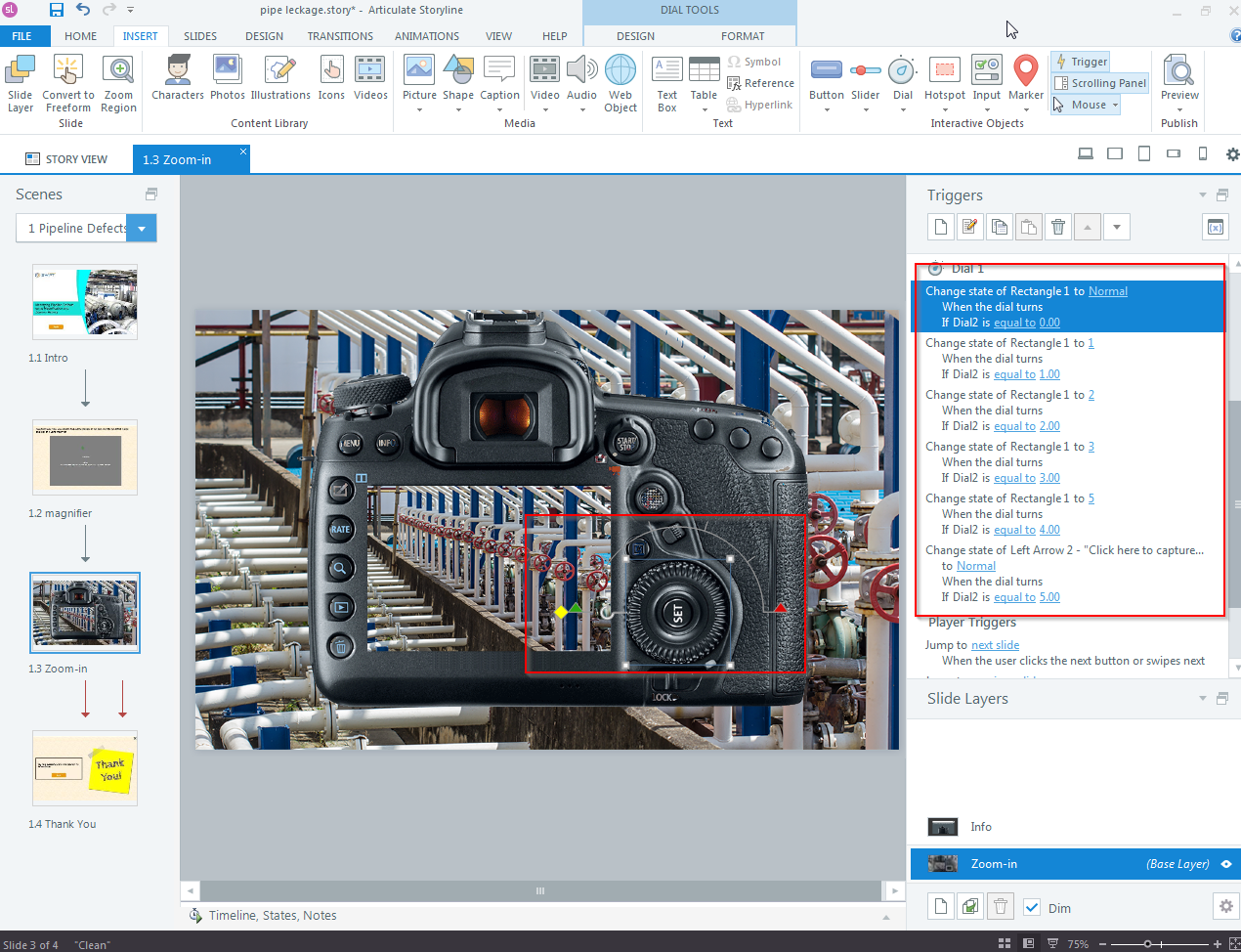The height and width of the screenshot is (952, 1241).
Task: Insert a new Slide Layer
Action: pos(20,83)
